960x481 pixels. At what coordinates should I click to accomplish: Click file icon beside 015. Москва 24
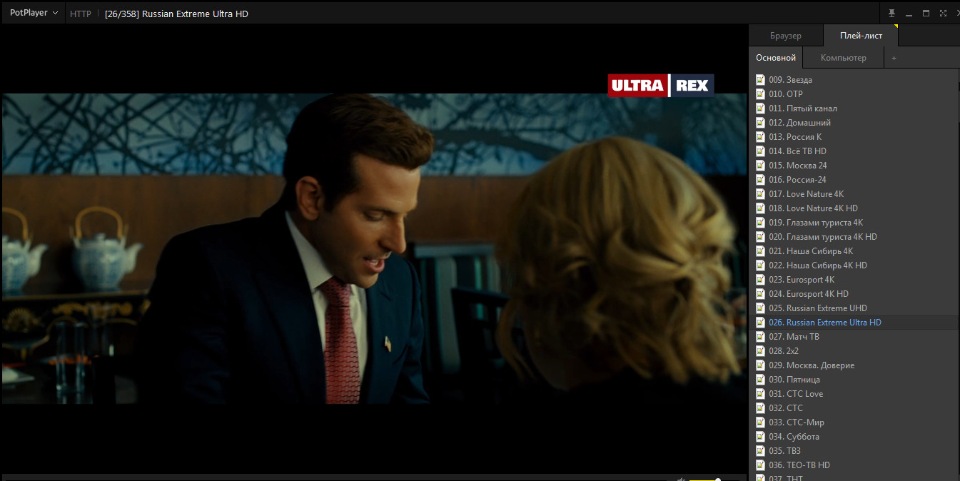[760, 165]
